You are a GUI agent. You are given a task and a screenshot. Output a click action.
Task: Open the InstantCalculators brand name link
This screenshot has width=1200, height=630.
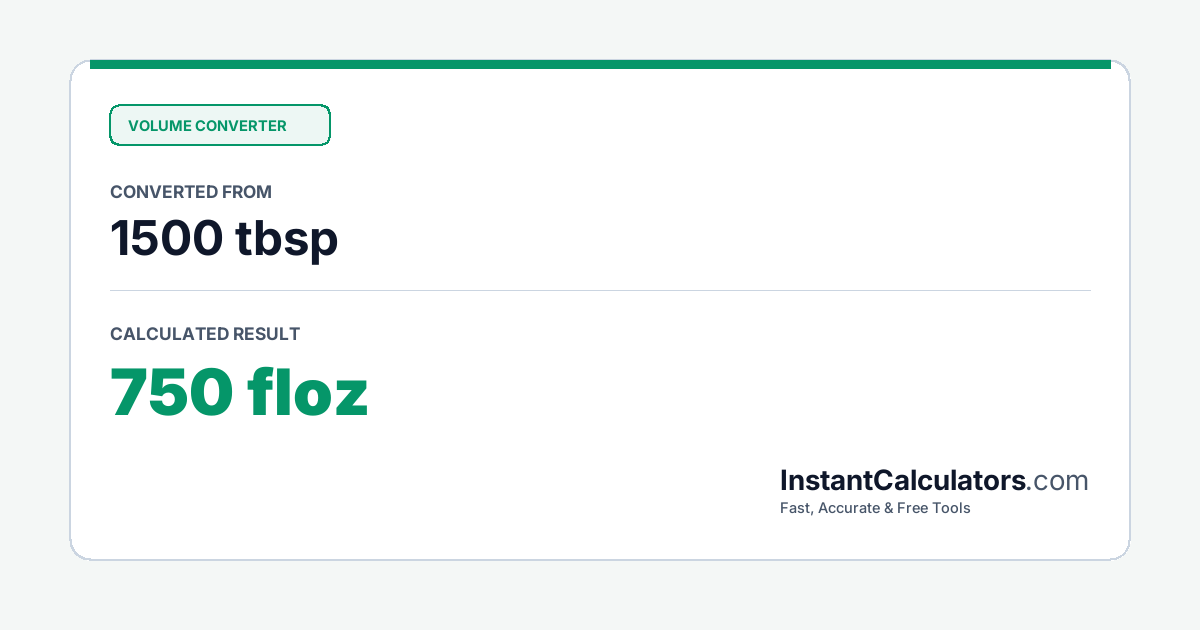[903, 481]
